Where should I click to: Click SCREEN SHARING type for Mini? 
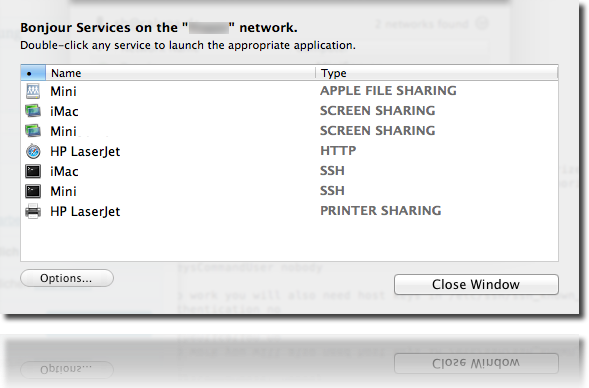pyautogui.click(x=378, y=130)
